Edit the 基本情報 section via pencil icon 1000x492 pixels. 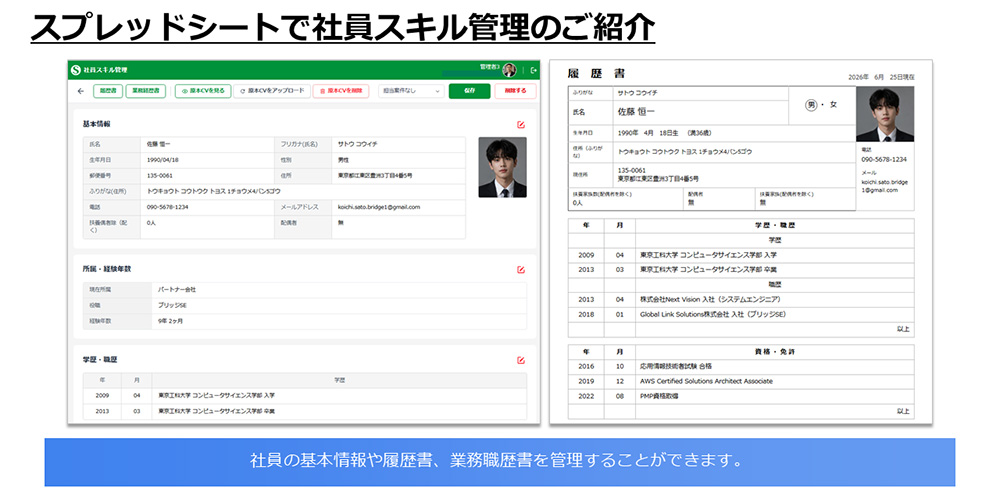pyautogui.click(x=521, y=124)
